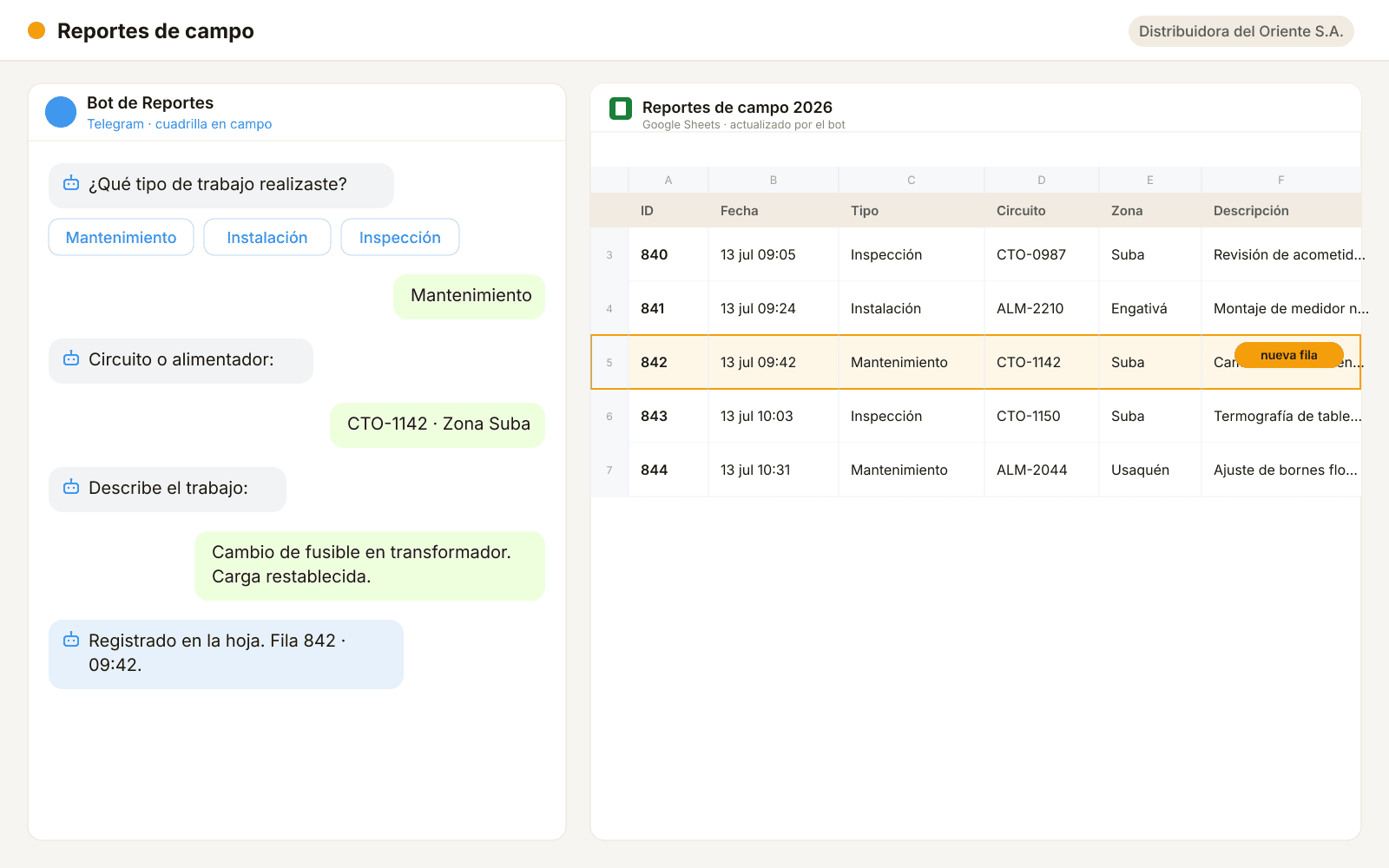
Task: Choose the Mantenimiento quick-reply button
Action: click(x=121, y=237)
